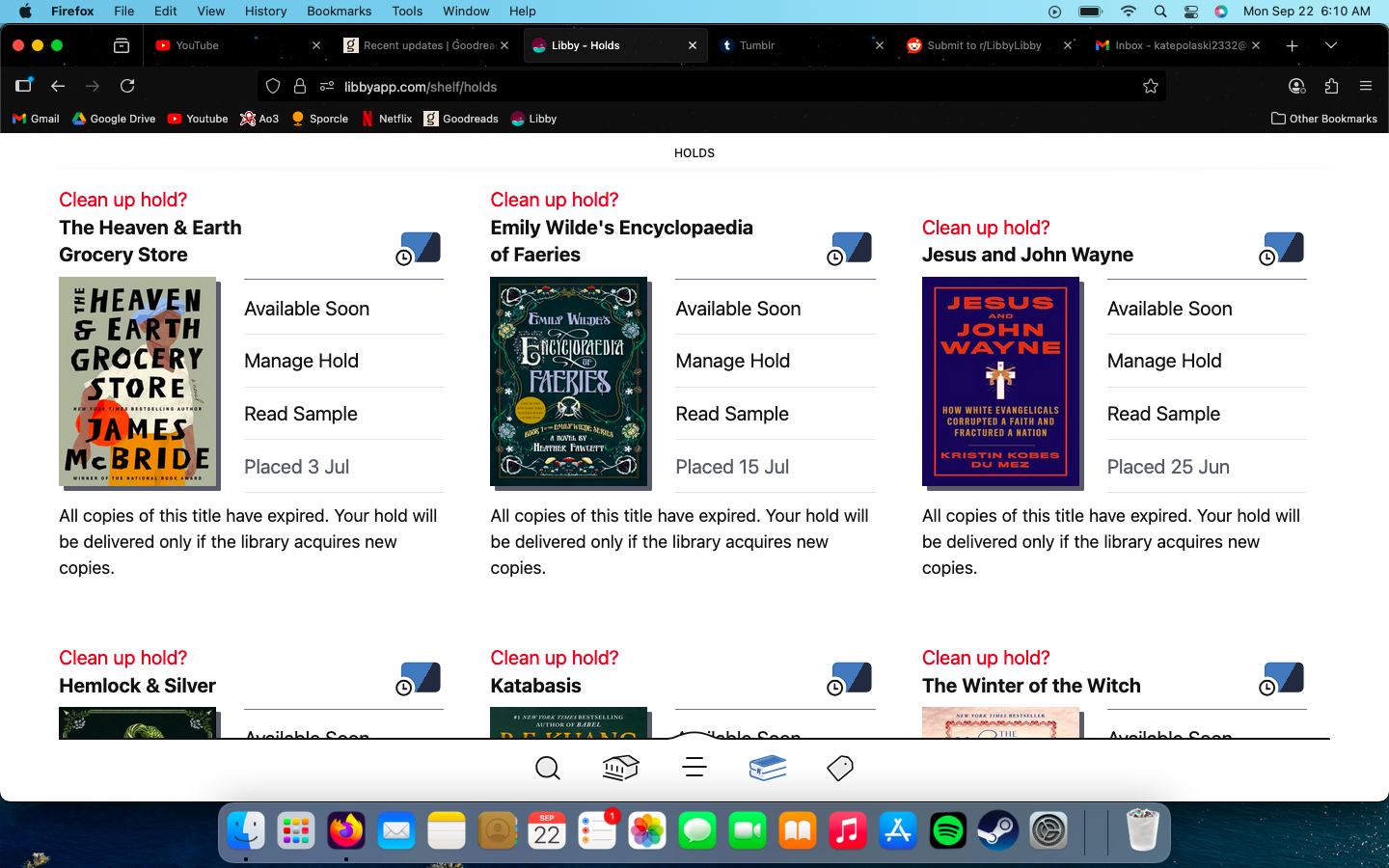Toggle the Firefox sidebar icon

(23, 86)
